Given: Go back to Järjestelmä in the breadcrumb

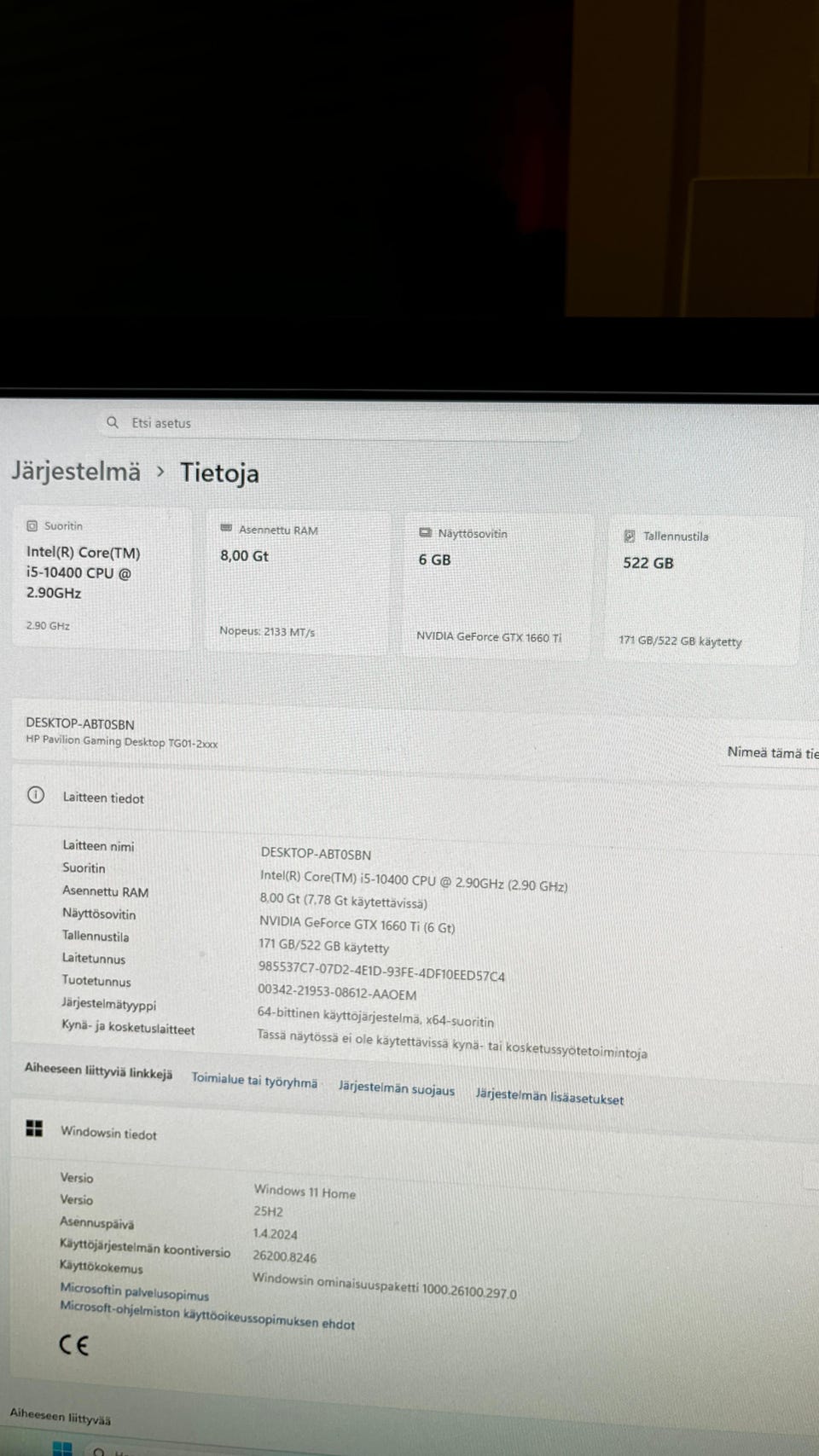Looking at the screenshot, I should coord(76,471).
